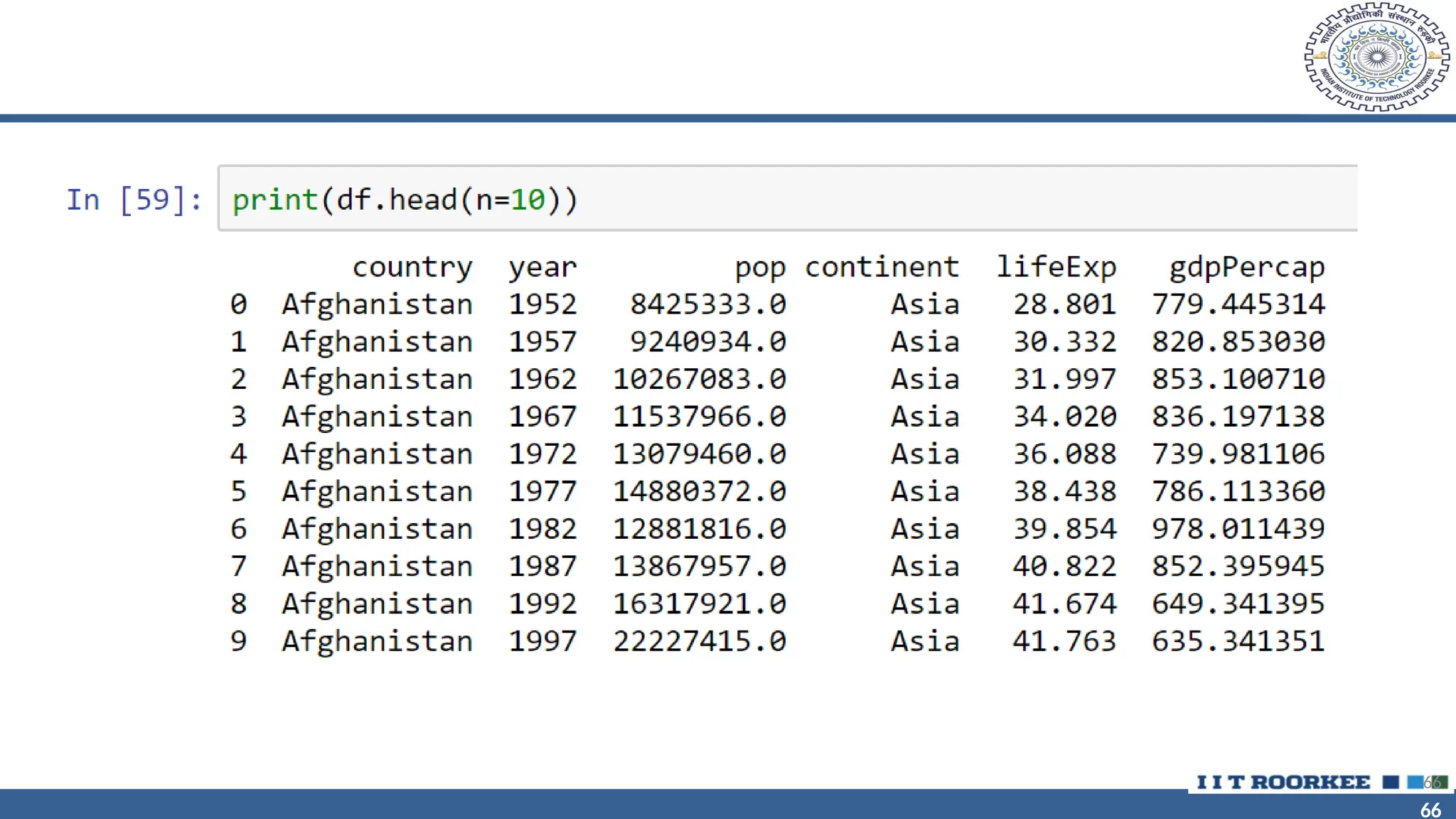Click the pop column header
This screenshot has width=1456, height=819.
tap(760, 267)
